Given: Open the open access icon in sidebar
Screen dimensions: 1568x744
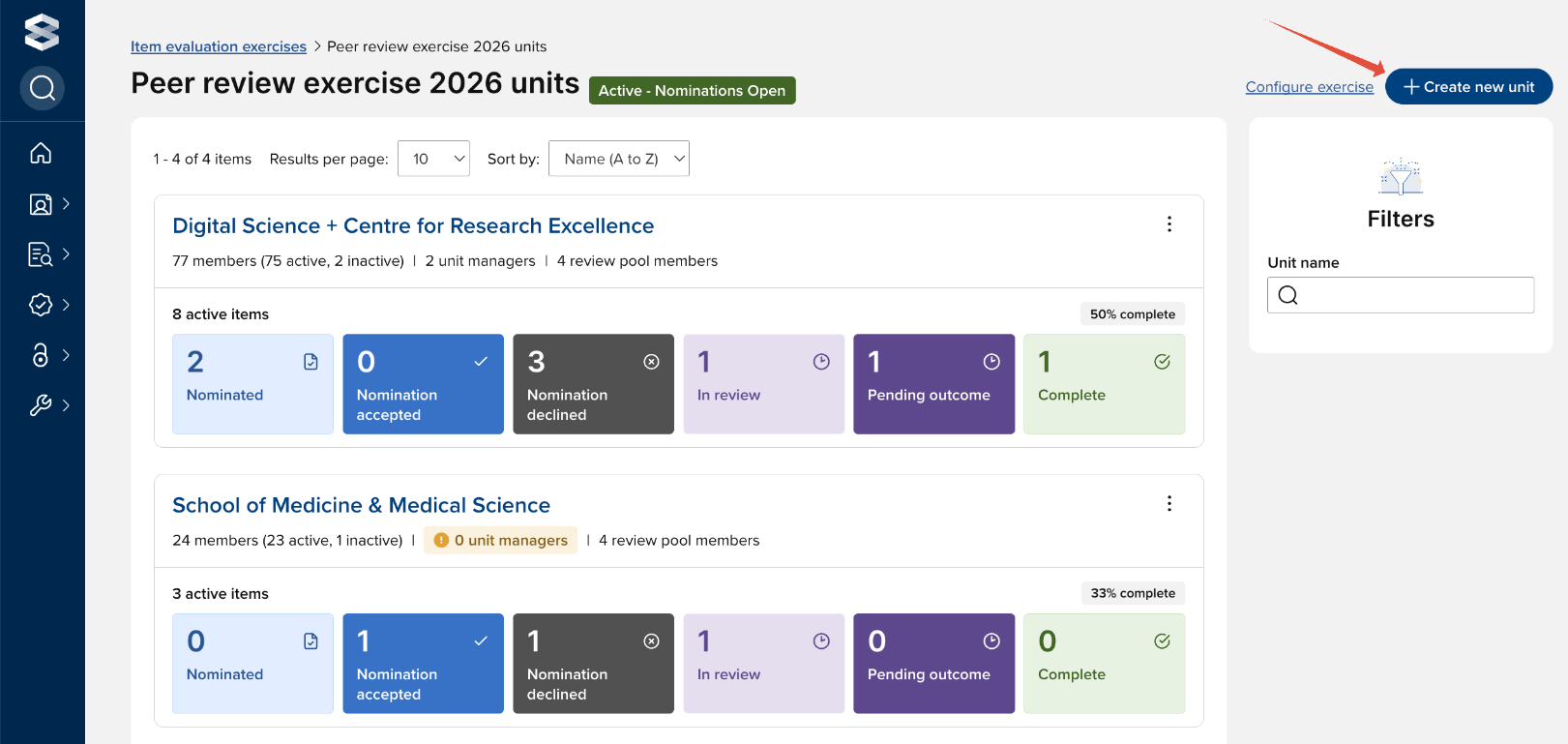Looking at the screenshot, I should click(x=41, y=355).
